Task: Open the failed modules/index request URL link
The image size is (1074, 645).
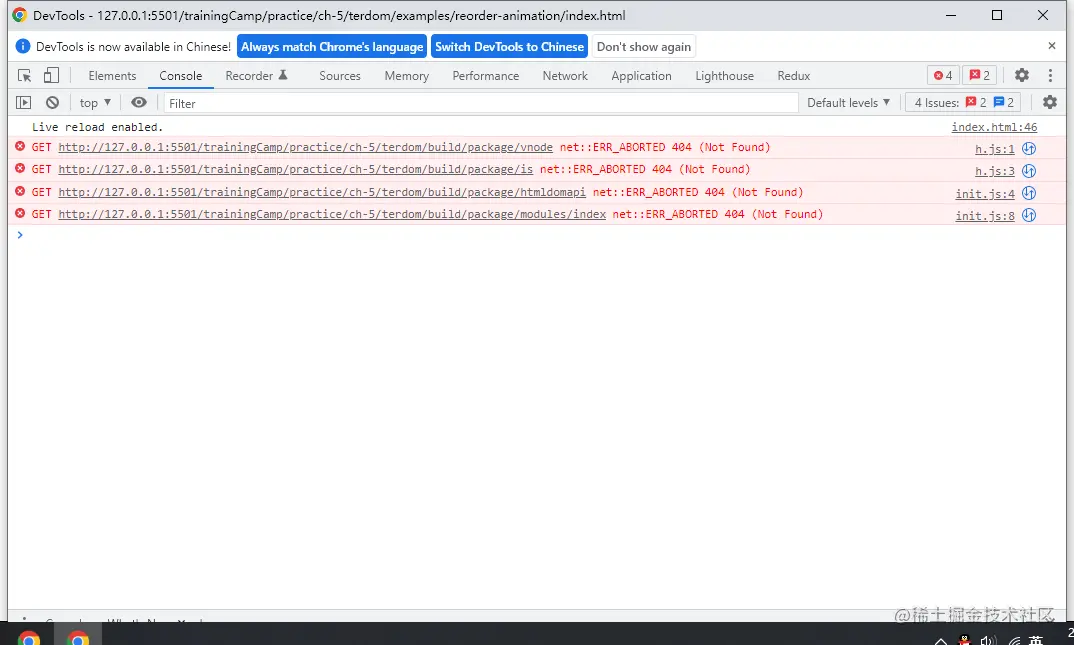Action: click(332, 214)
